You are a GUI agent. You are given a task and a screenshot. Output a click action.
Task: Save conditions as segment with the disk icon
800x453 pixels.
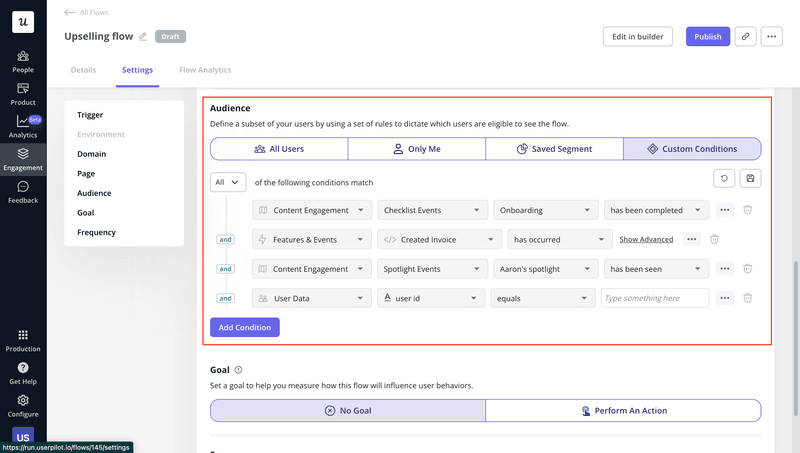coord(750,178)
